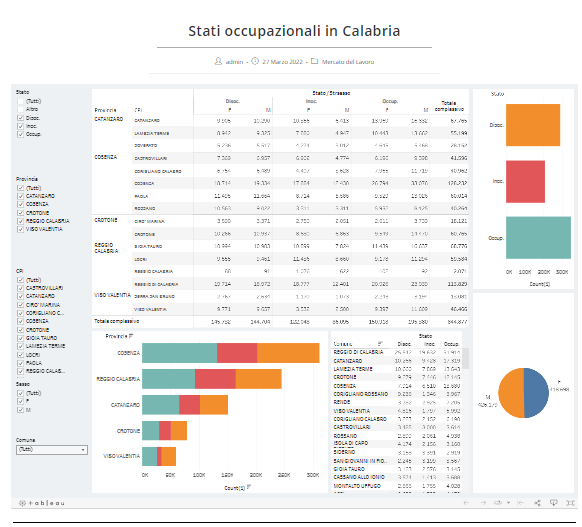
Task: Click the Download icon in Tableau toolbar
Action: [553, 503]
